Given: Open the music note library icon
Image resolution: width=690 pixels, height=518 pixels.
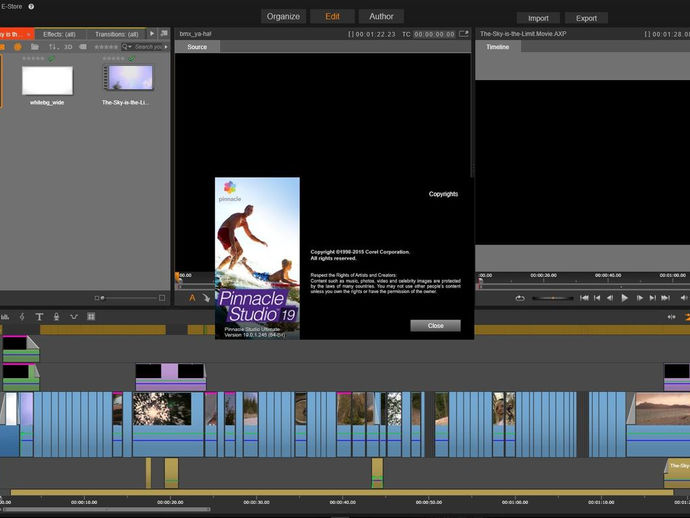Looking at the screenshot, I should (x=164, y=33).
